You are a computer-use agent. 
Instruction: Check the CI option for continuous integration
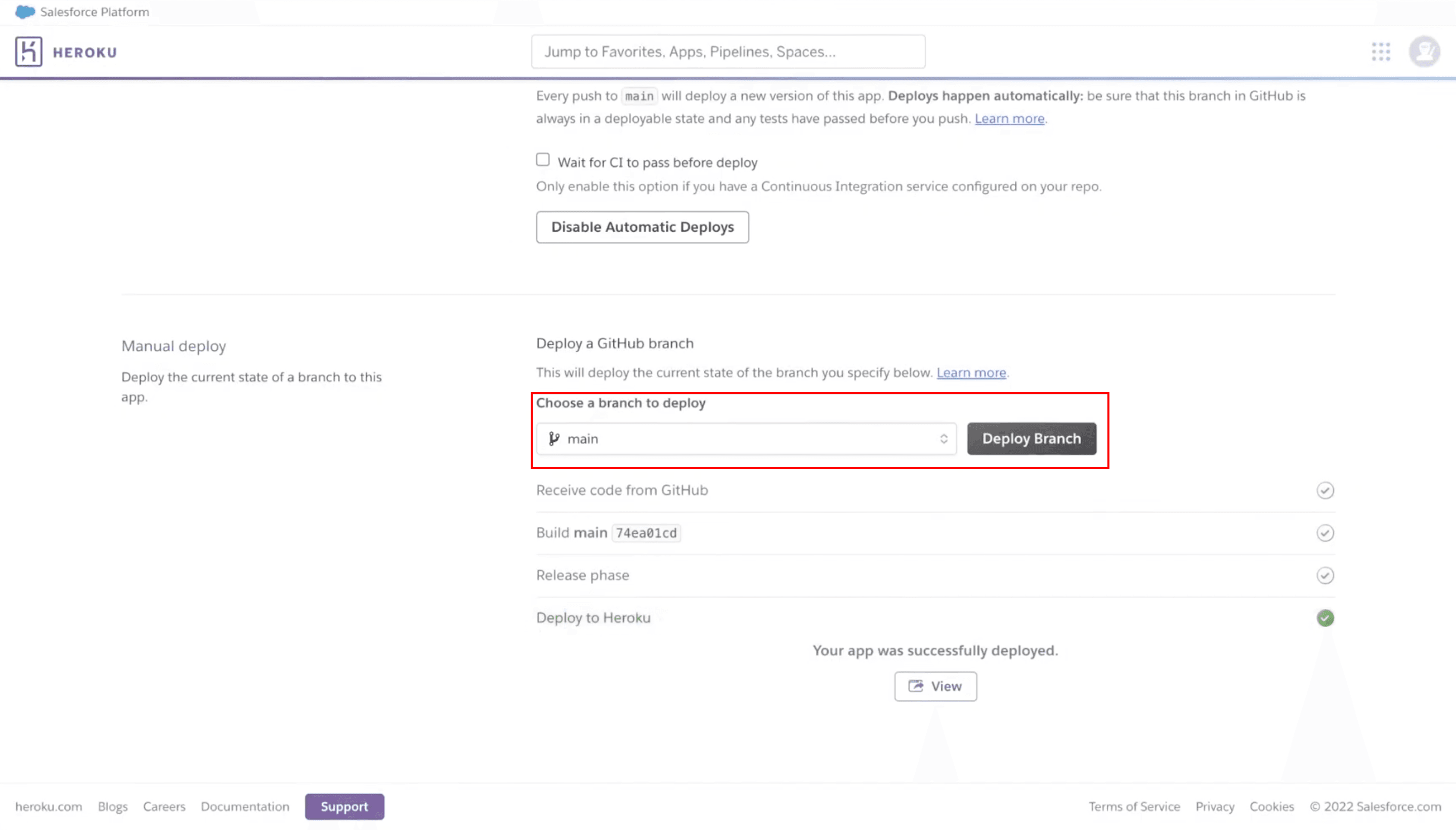[543, 160]
